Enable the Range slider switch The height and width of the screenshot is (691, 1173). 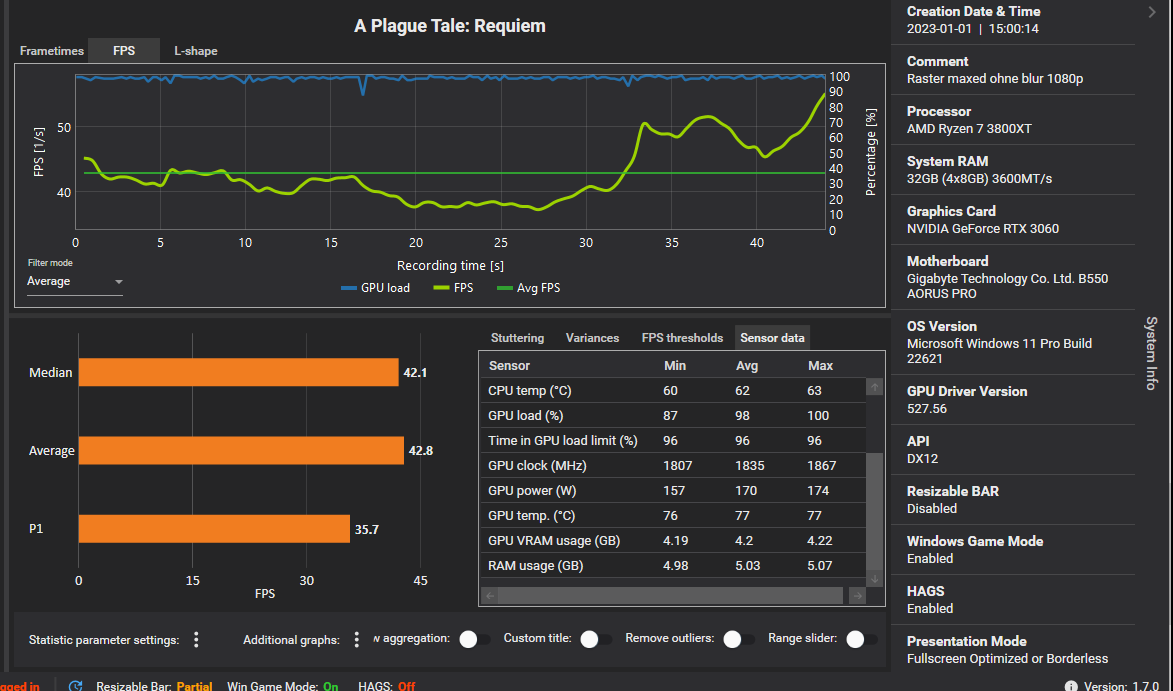click(x=862, y=639)
